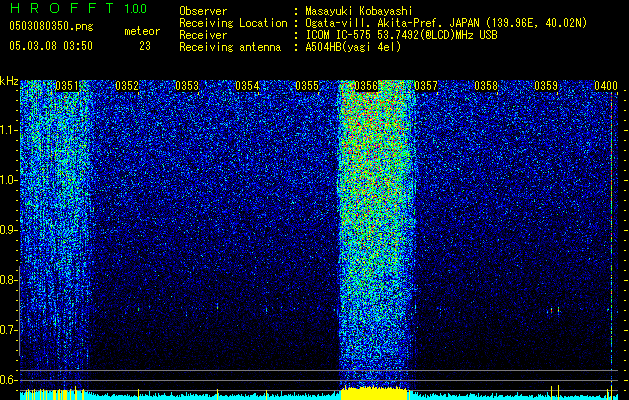Click the kHz axis unit label
Viewport: 629px width, 400px height.
click(x=9, y=81)
